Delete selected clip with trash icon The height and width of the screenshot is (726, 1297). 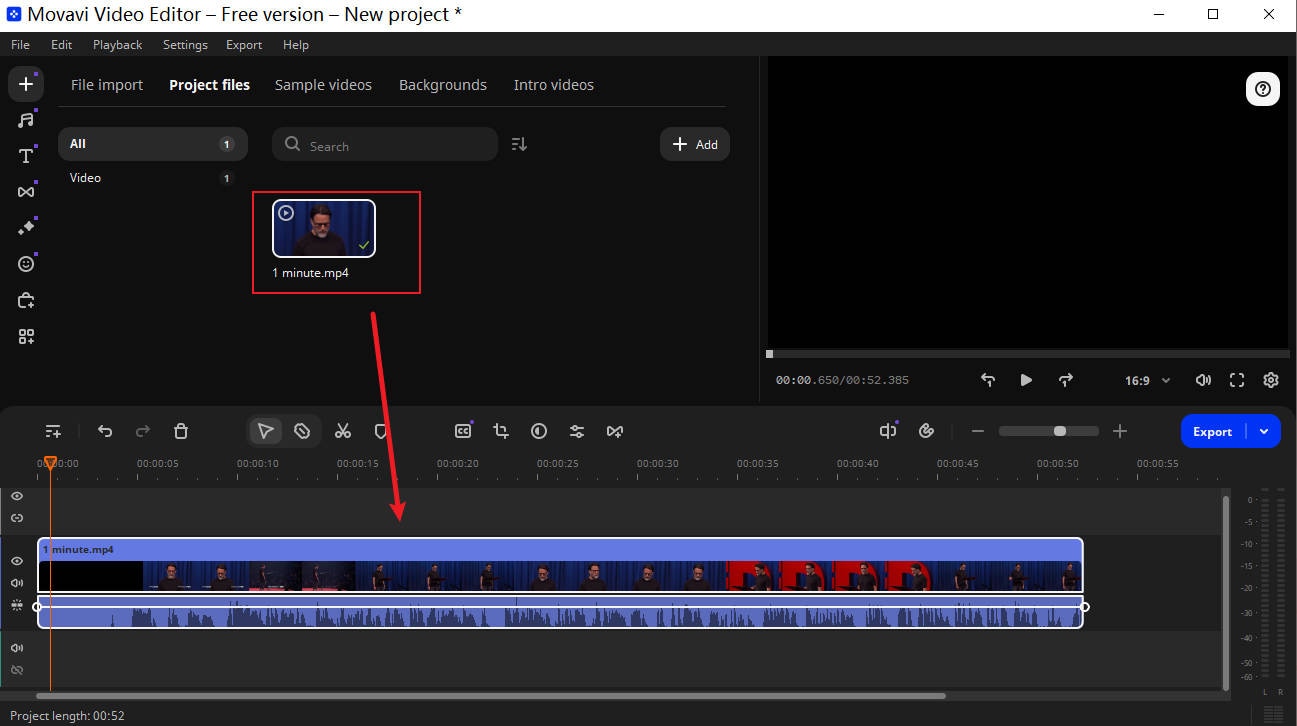coord(181,431)
